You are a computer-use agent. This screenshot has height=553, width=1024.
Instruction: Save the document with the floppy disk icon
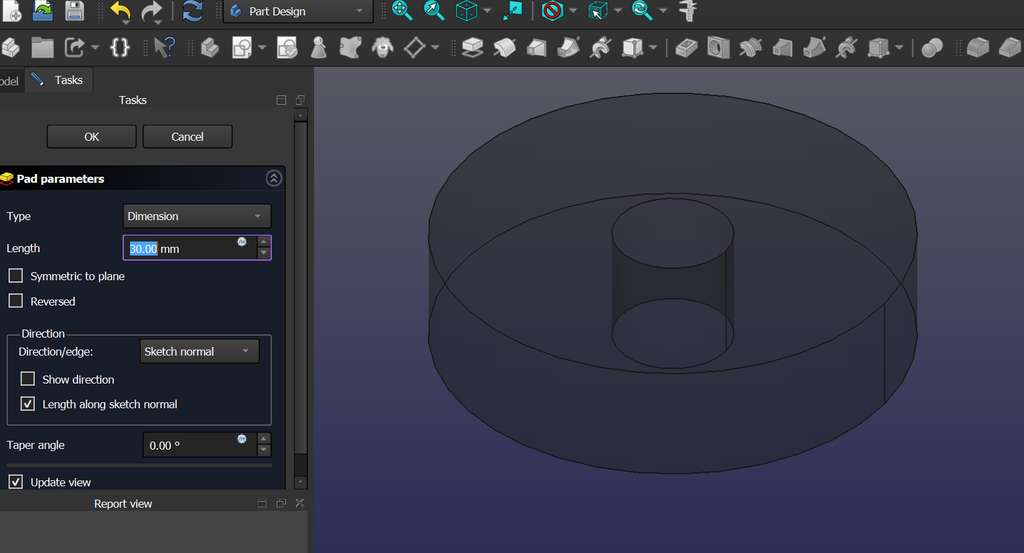click(74, 10)
